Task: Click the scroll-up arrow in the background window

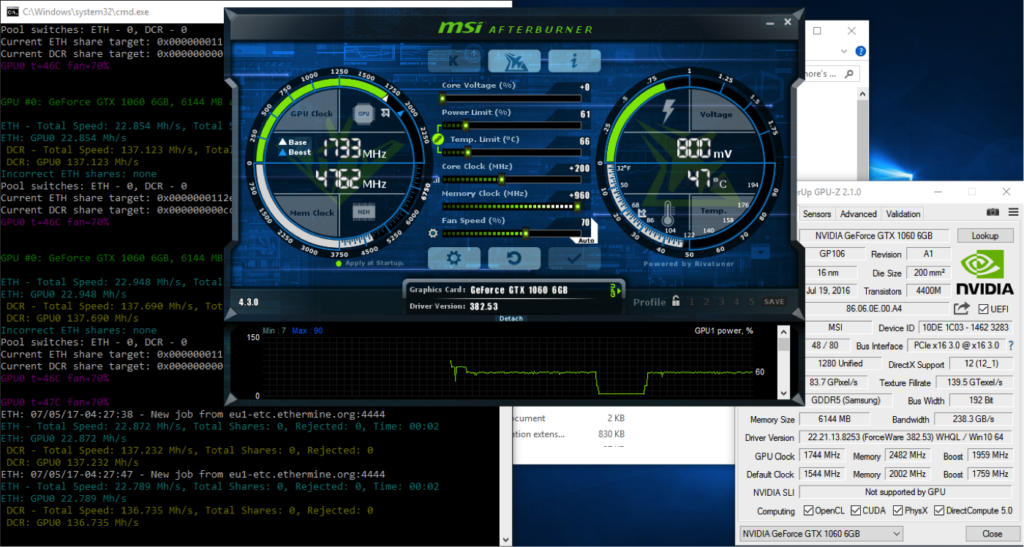Action: coord(862,94)
